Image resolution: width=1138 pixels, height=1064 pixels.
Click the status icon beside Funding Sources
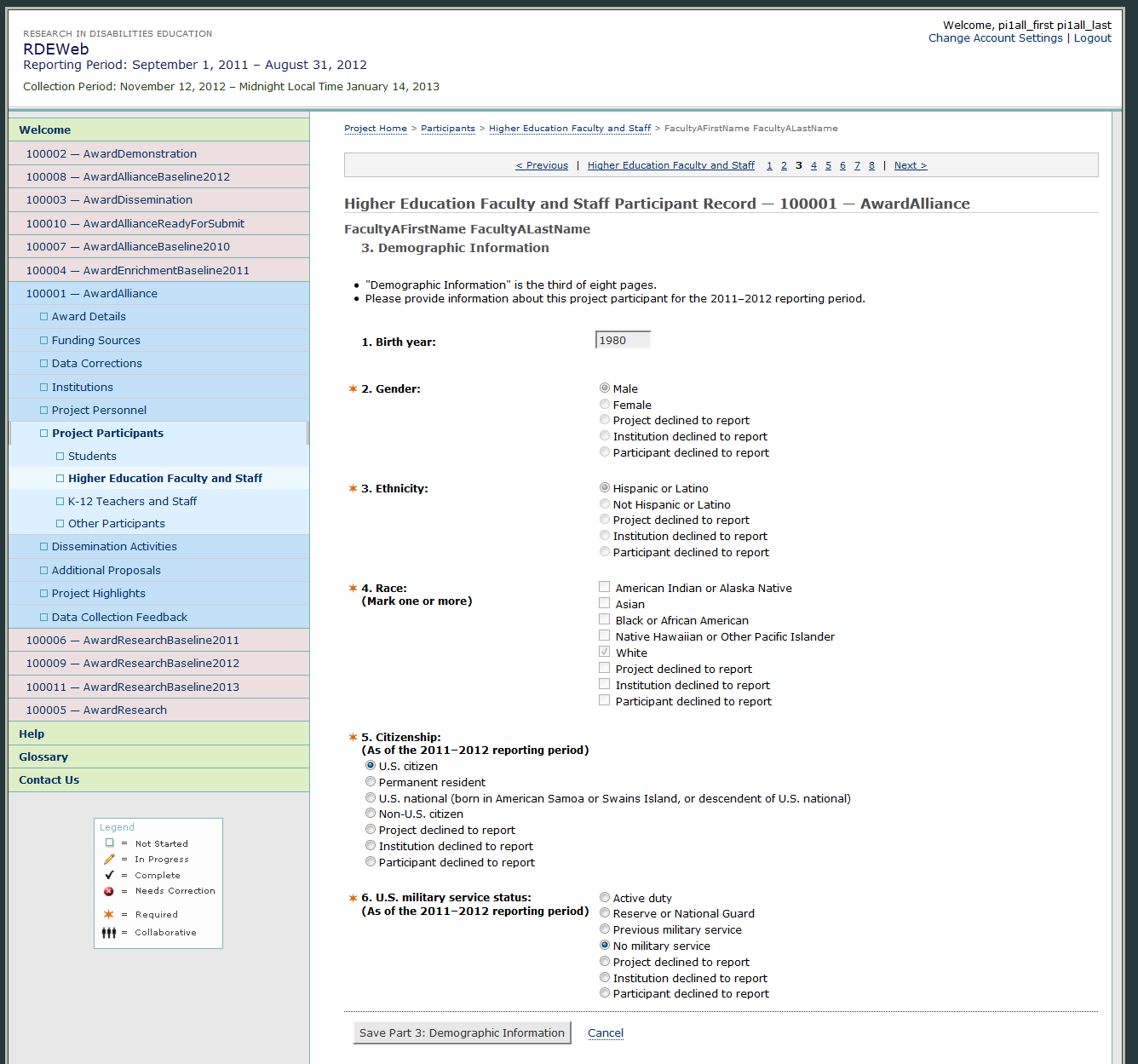[x=43, y=341]
